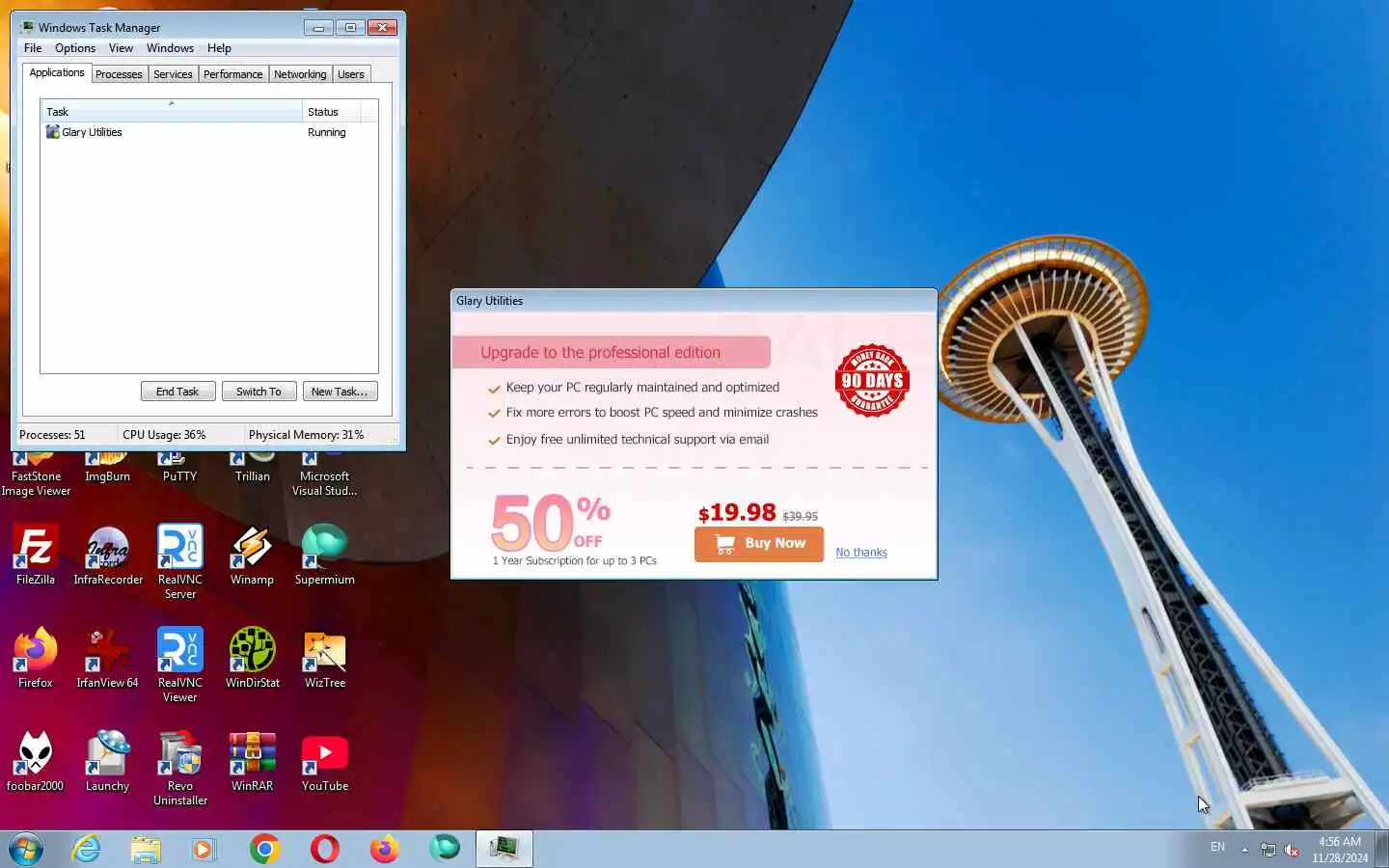
Task: Close the Task Manager window
Action: [x=383, y=27]
